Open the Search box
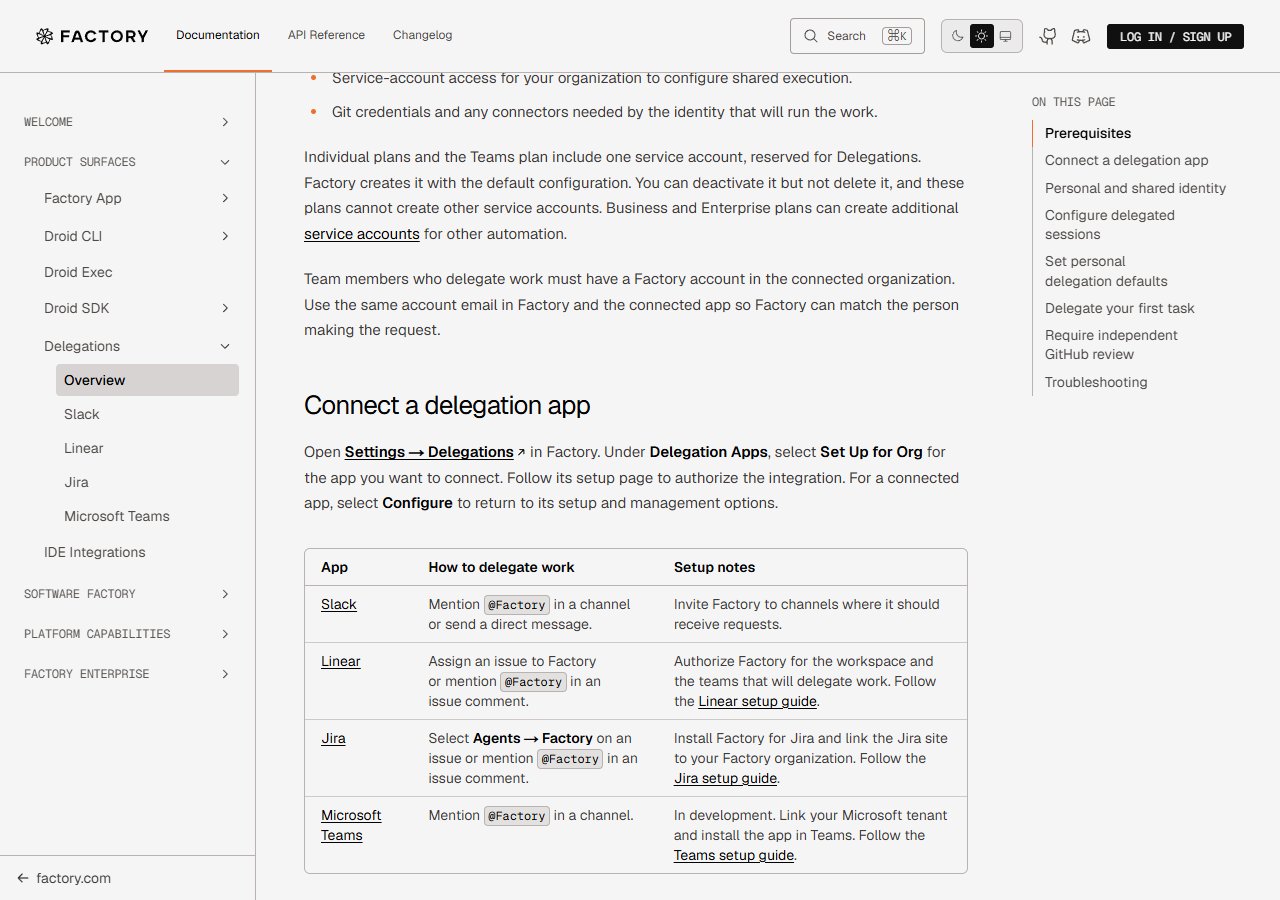This screenshot has width=1280, height=900. point(857,36)
